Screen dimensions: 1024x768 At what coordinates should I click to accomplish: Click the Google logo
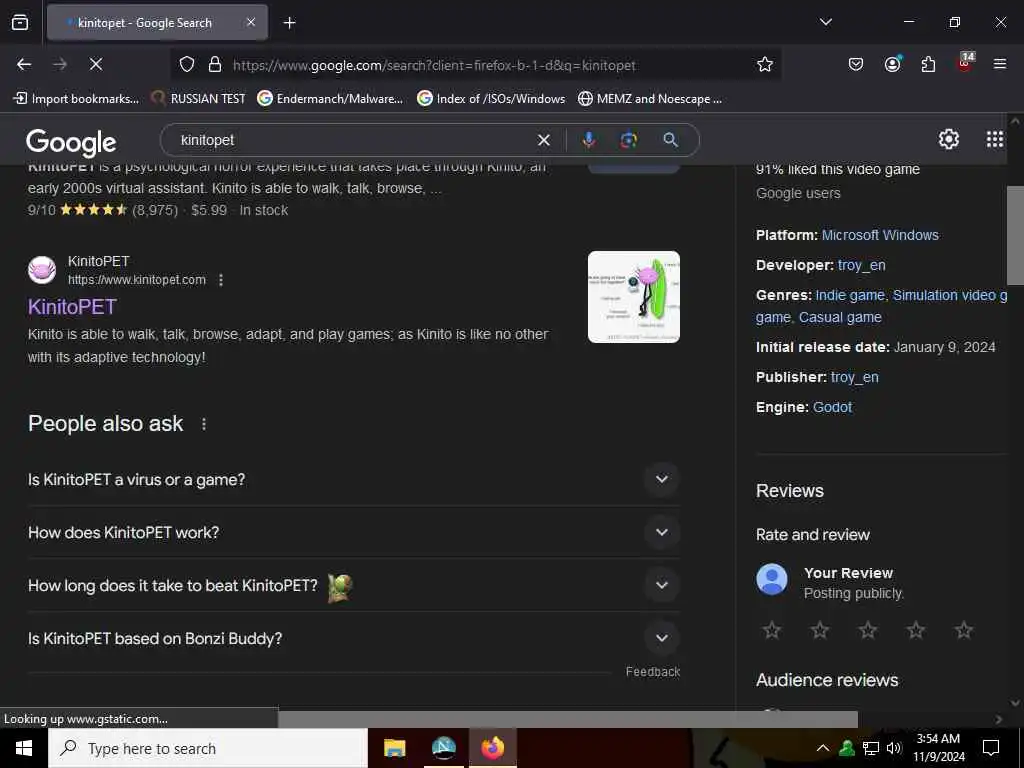click(x=71, y=142)
